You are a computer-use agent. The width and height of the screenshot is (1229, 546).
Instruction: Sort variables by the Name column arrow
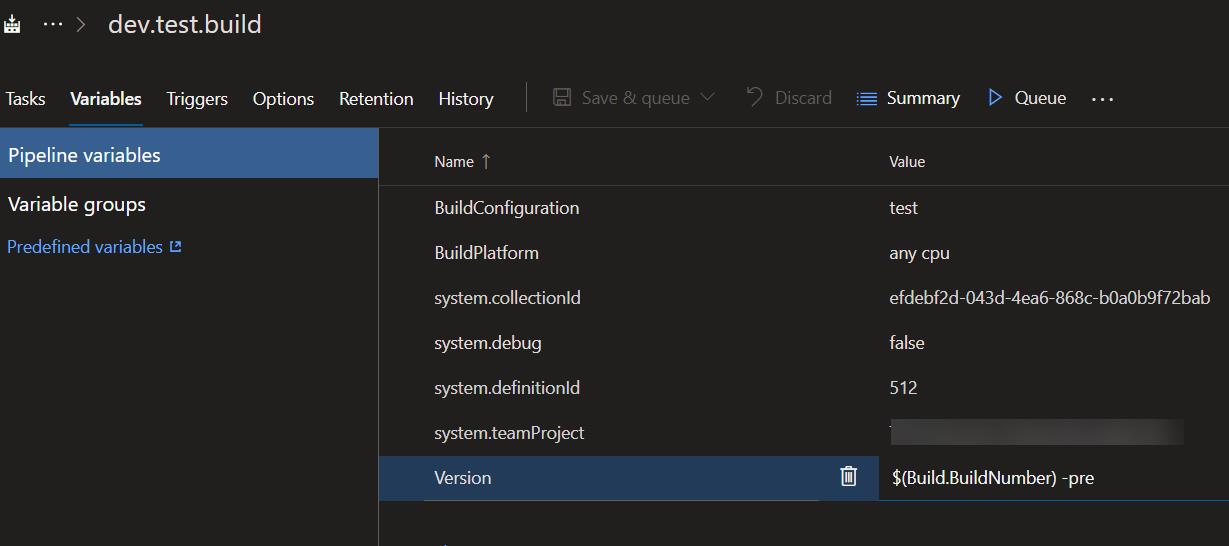pos(486,161)
